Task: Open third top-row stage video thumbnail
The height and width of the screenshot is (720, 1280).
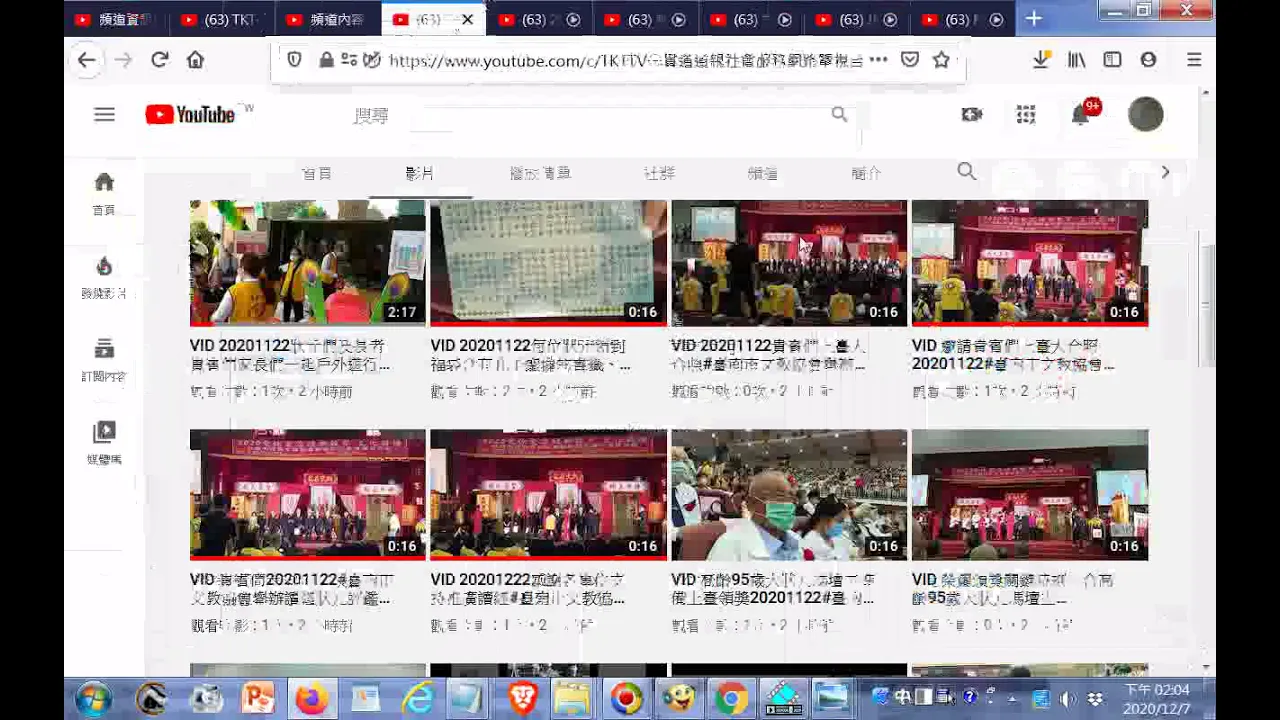Action: point(789,263)
